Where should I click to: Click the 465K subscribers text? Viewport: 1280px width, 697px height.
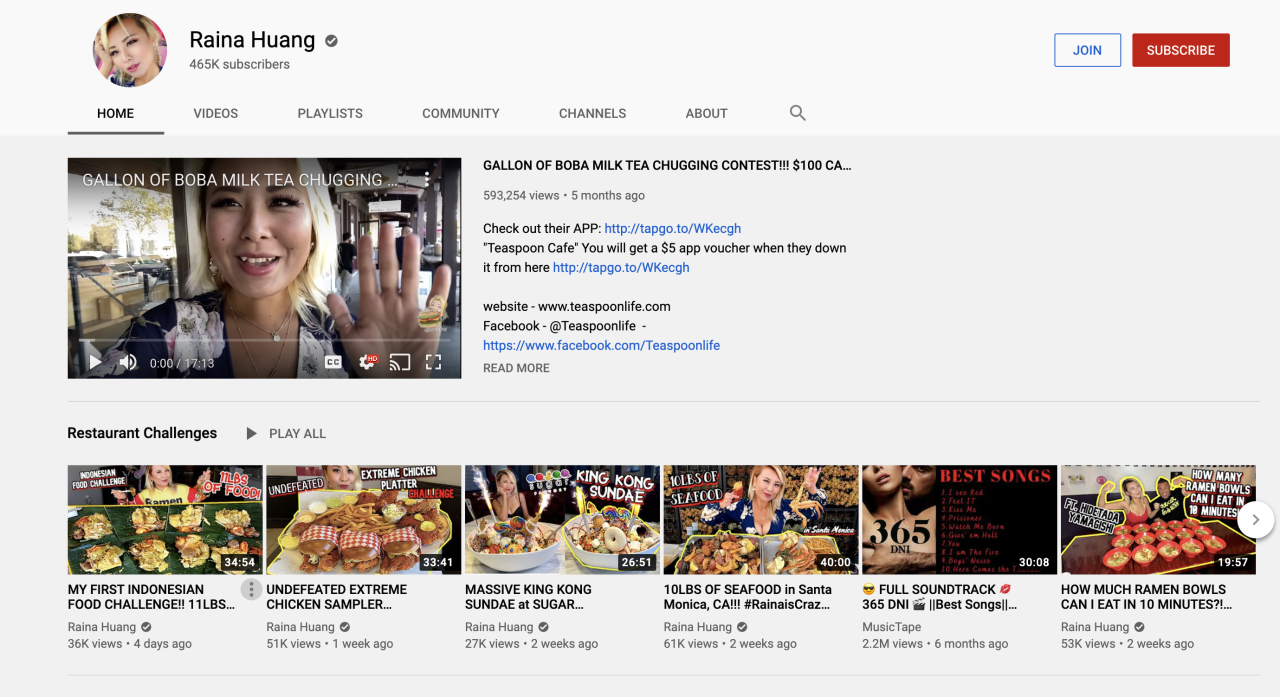point(240,64)
